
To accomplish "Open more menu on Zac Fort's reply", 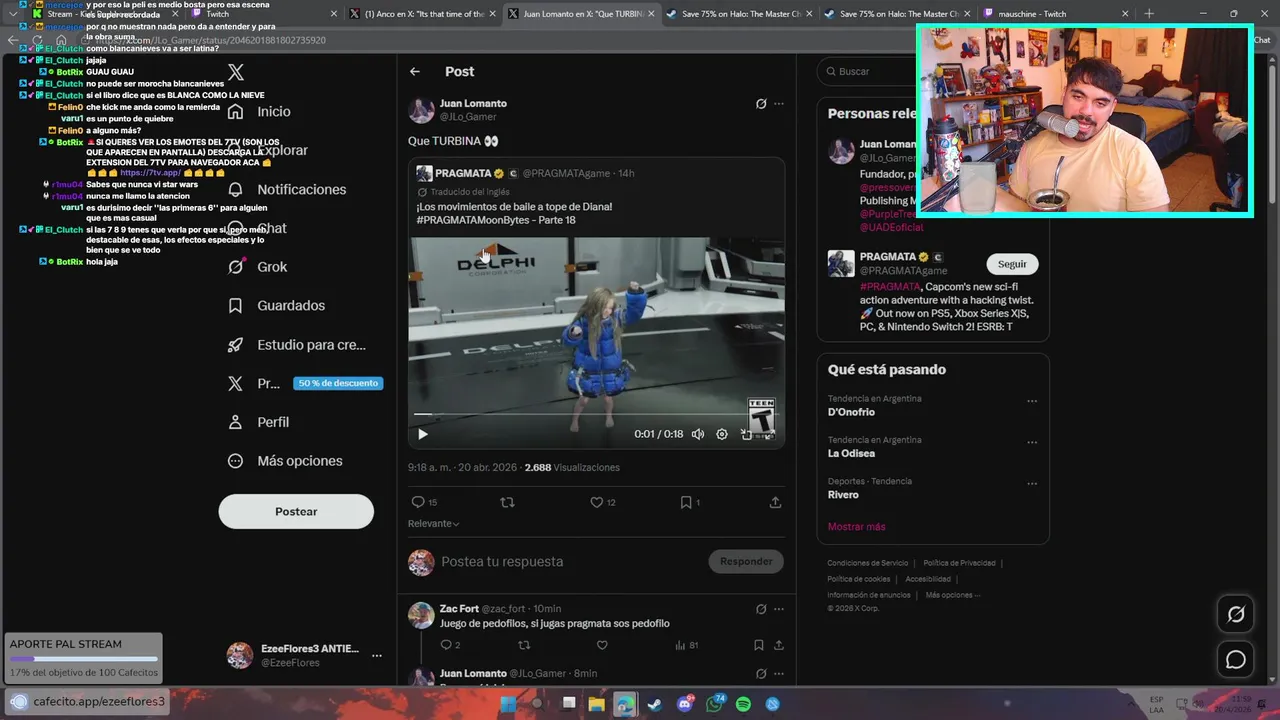I will pyautogui.click(x=779, y=609).
